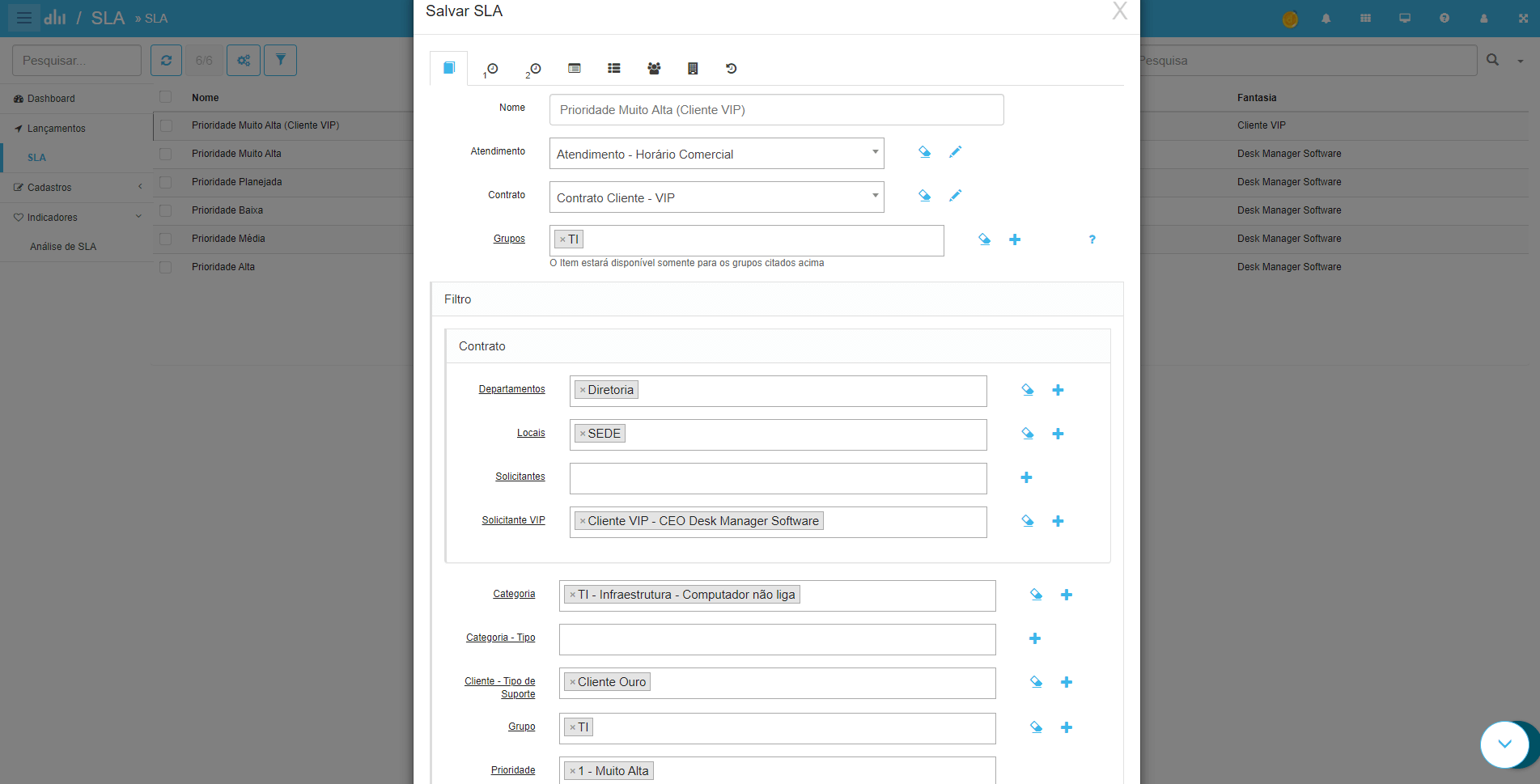The width and height of the screenshot is (1540, 784).
Task: Clear the Solicitante VIP field with eraser
Action: tap(1028, 521)
